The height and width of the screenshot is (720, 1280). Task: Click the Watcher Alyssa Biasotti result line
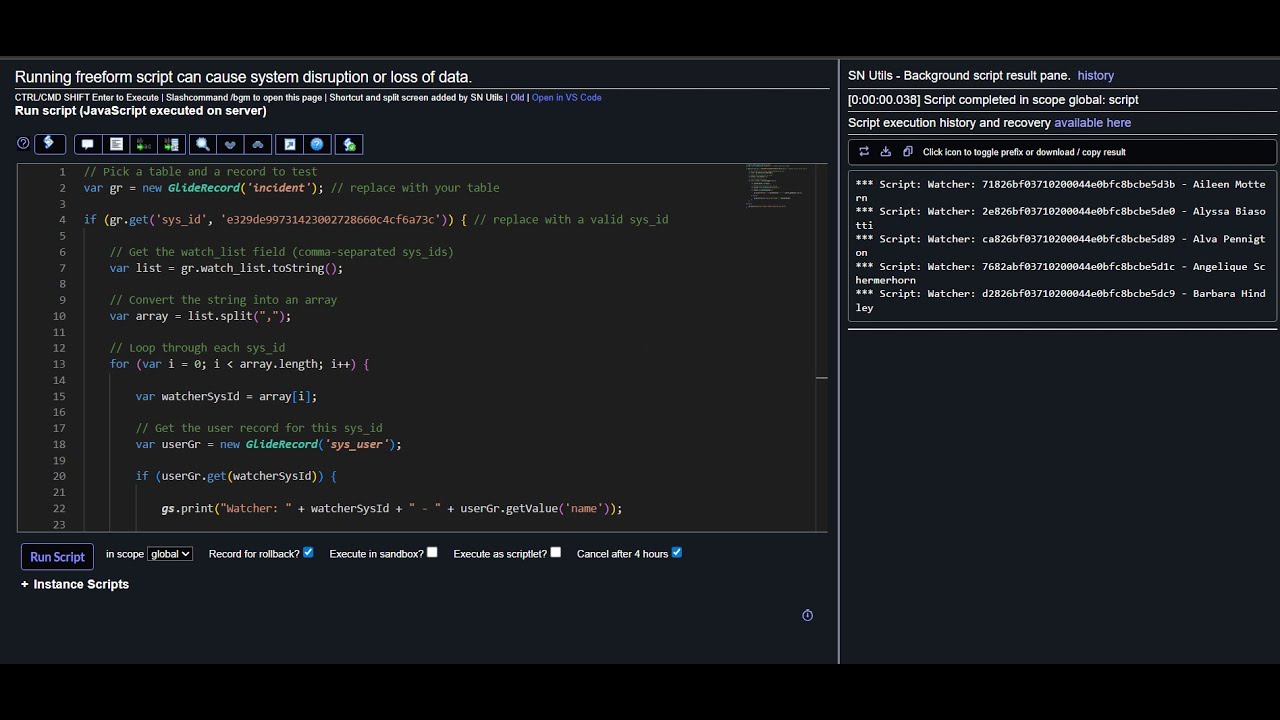1061,218
